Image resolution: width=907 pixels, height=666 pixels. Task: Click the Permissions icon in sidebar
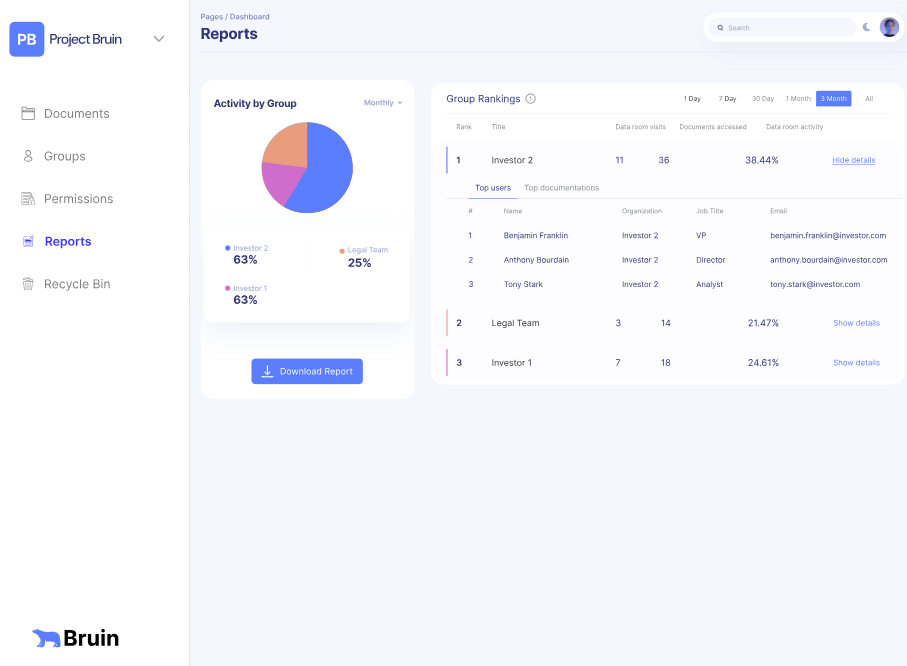pyautogui.click(x=28, y=198)
